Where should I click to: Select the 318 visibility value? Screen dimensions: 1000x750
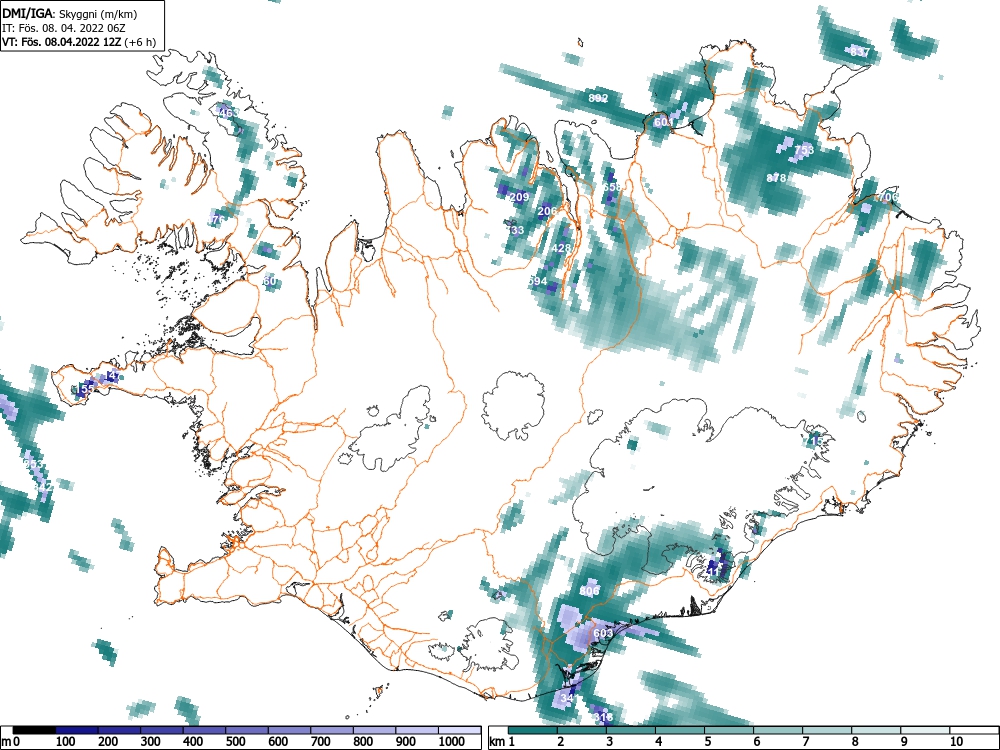click(x=603, y=717)
